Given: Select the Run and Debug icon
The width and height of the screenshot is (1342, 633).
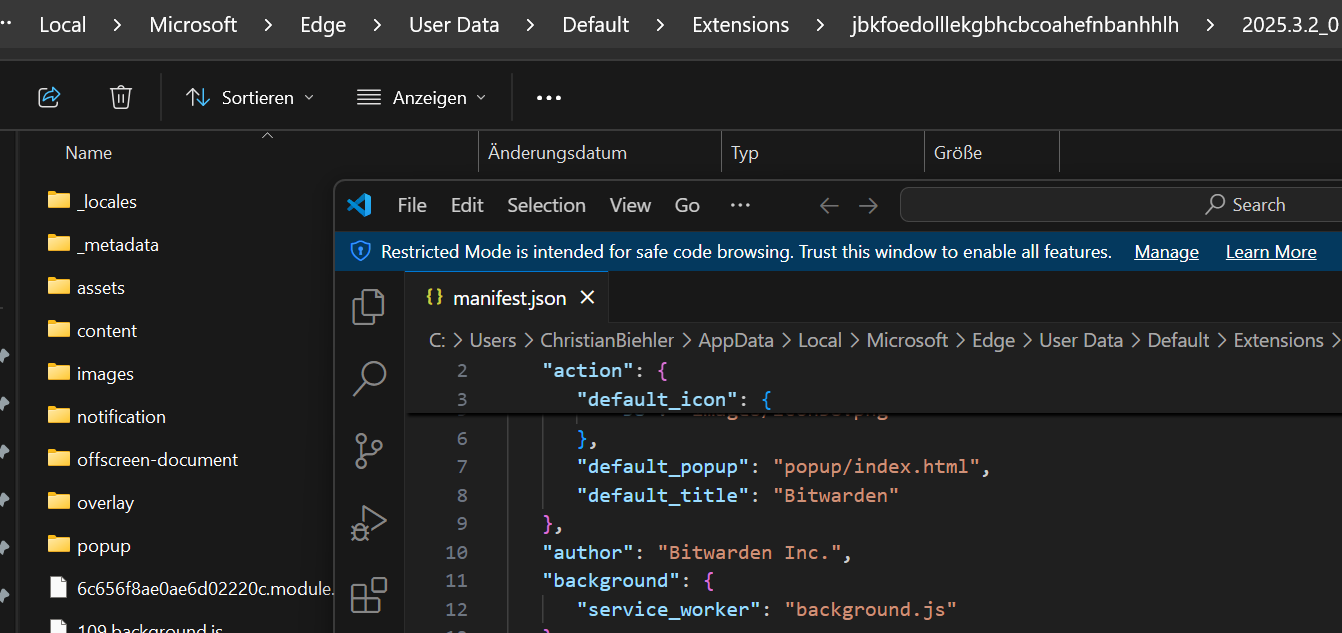Looking at the screenshot, I should (369, 522).
